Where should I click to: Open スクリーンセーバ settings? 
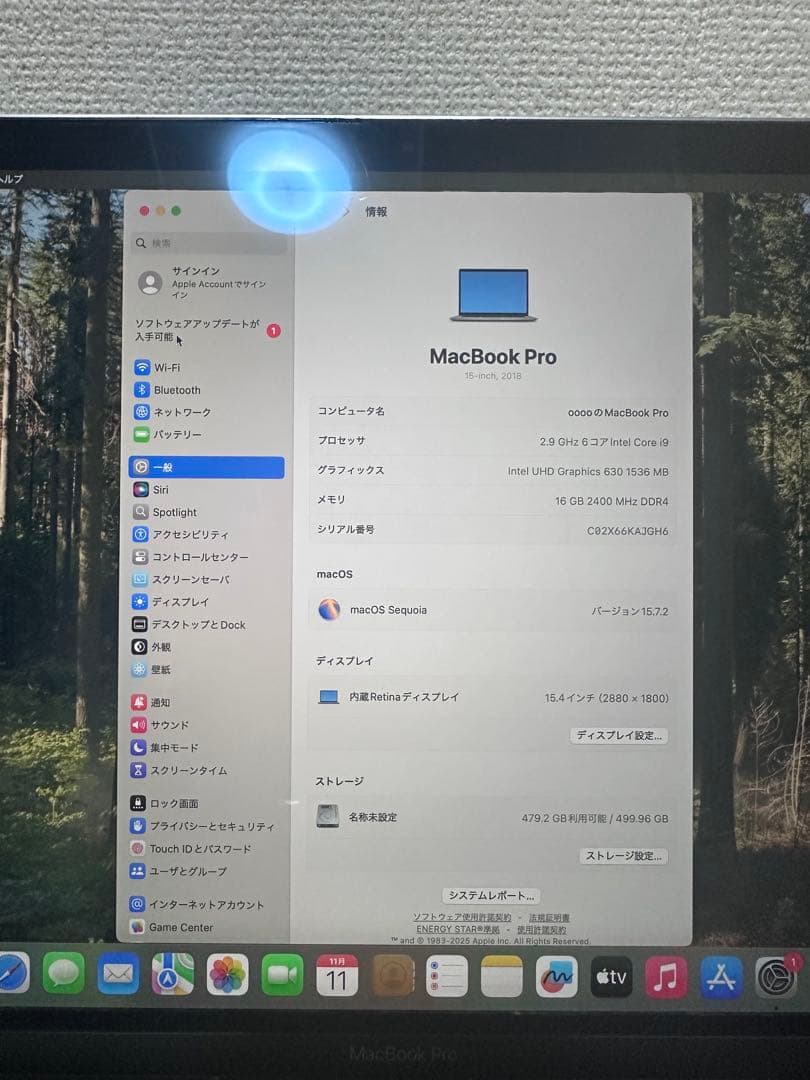181,579
